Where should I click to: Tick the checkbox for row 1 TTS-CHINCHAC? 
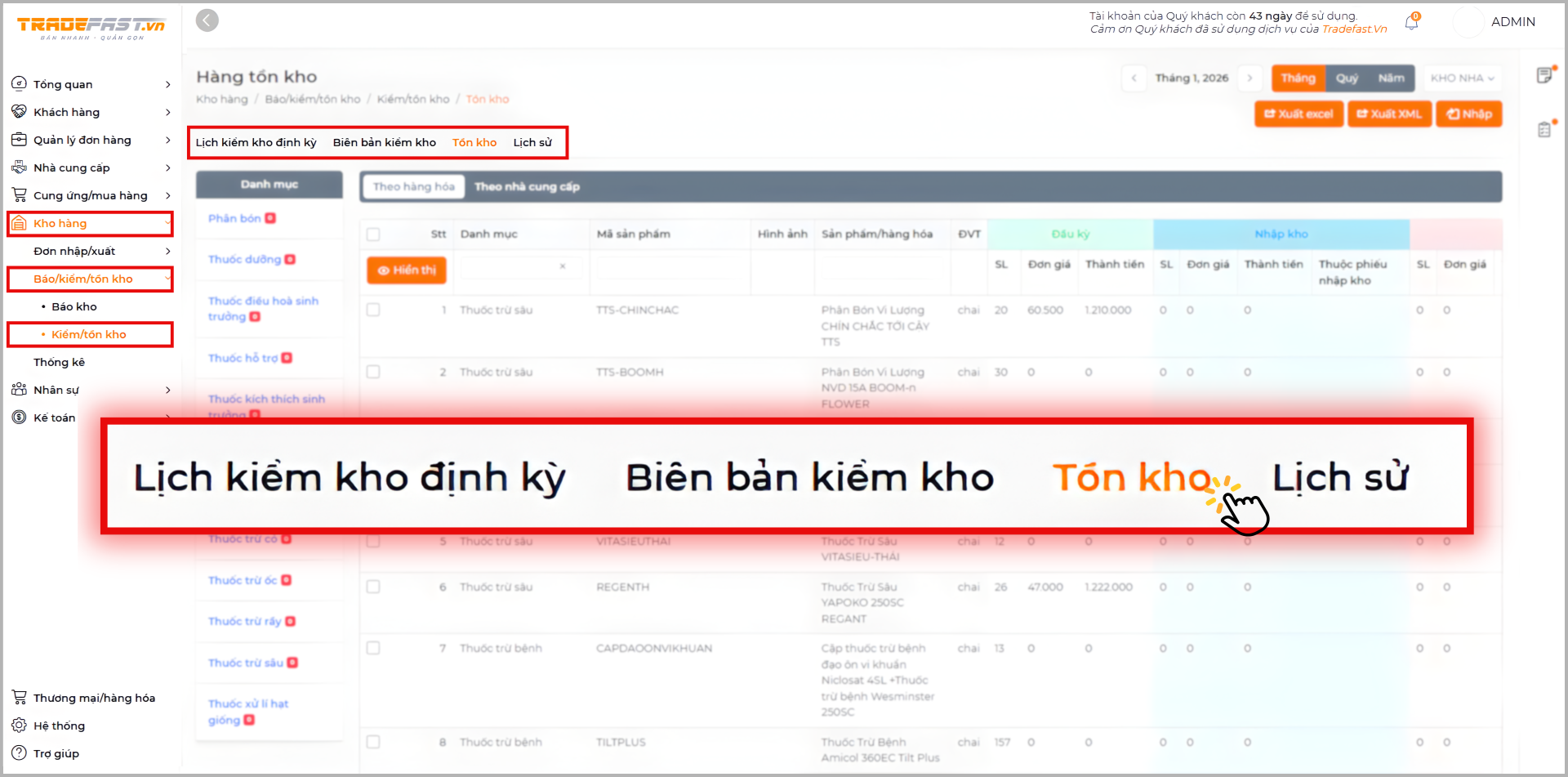pyautogui.click(x=373, y=310)
